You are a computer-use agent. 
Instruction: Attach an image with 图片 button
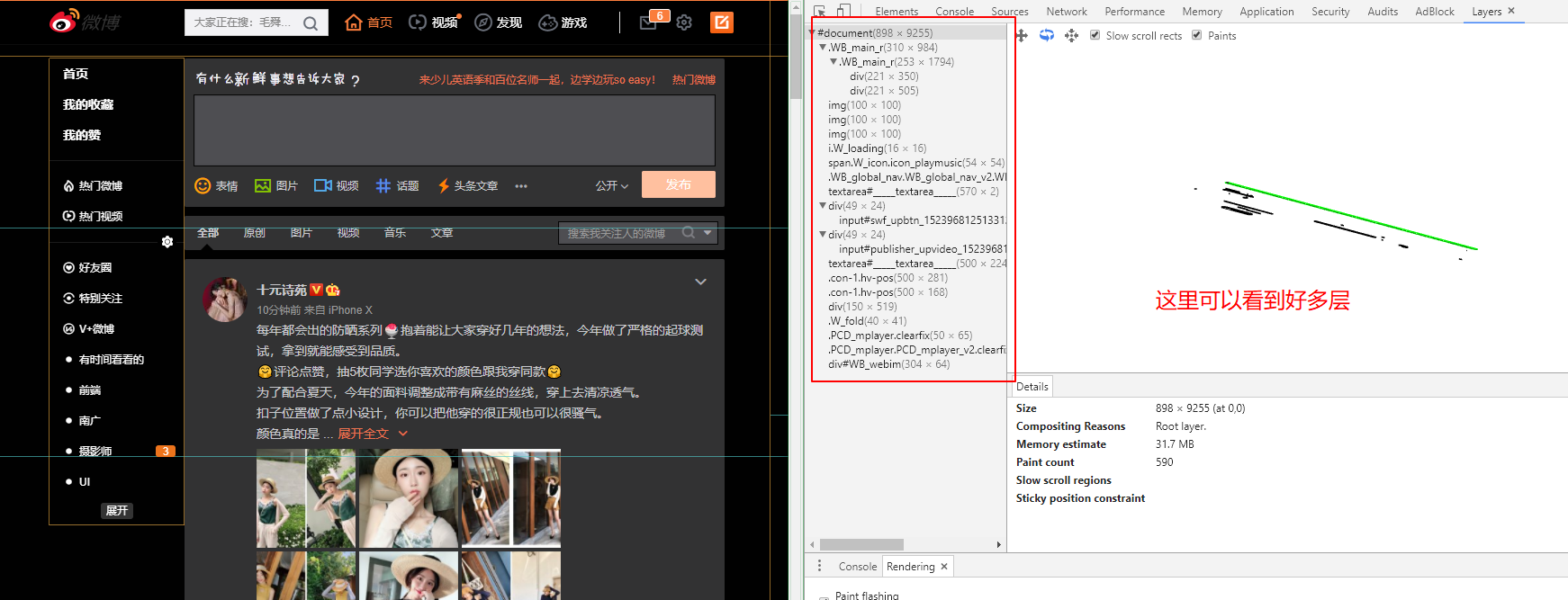pos(276,185)
